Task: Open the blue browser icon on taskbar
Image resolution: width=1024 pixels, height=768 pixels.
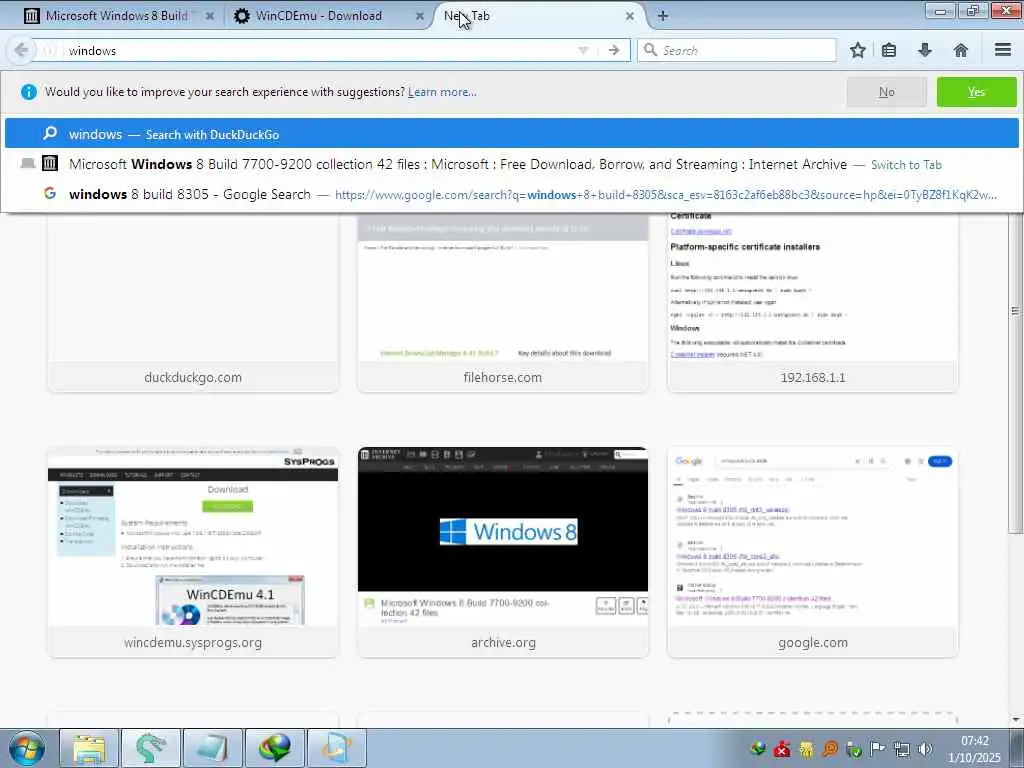Action: pos(336,748)
